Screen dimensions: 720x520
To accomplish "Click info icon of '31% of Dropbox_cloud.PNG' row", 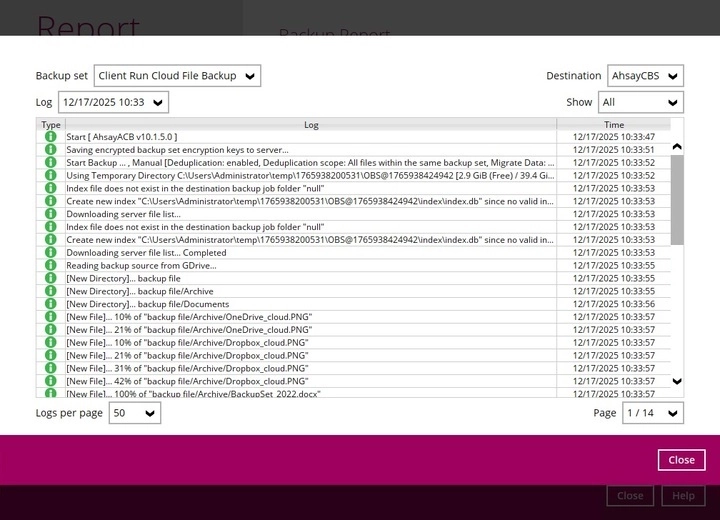I will click(51, 368).
